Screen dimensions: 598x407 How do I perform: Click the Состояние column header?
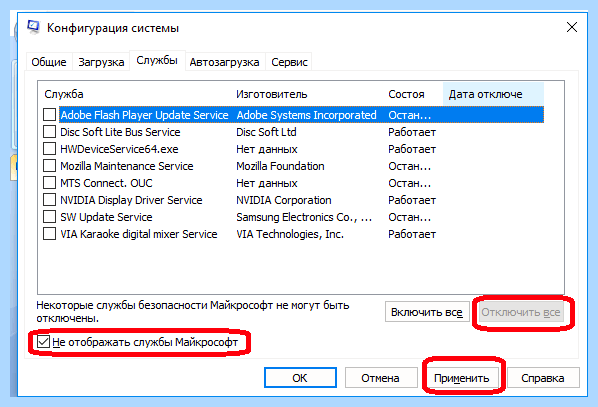(x=406, y=94)
